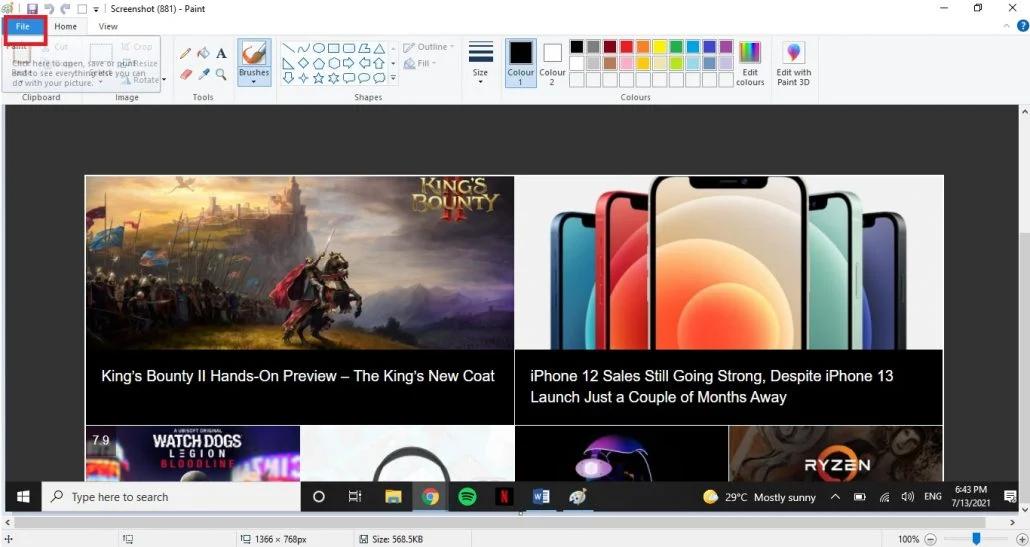Pick the green colour swatch
The image size is (1030, 547).
click(x=676, y=47)
